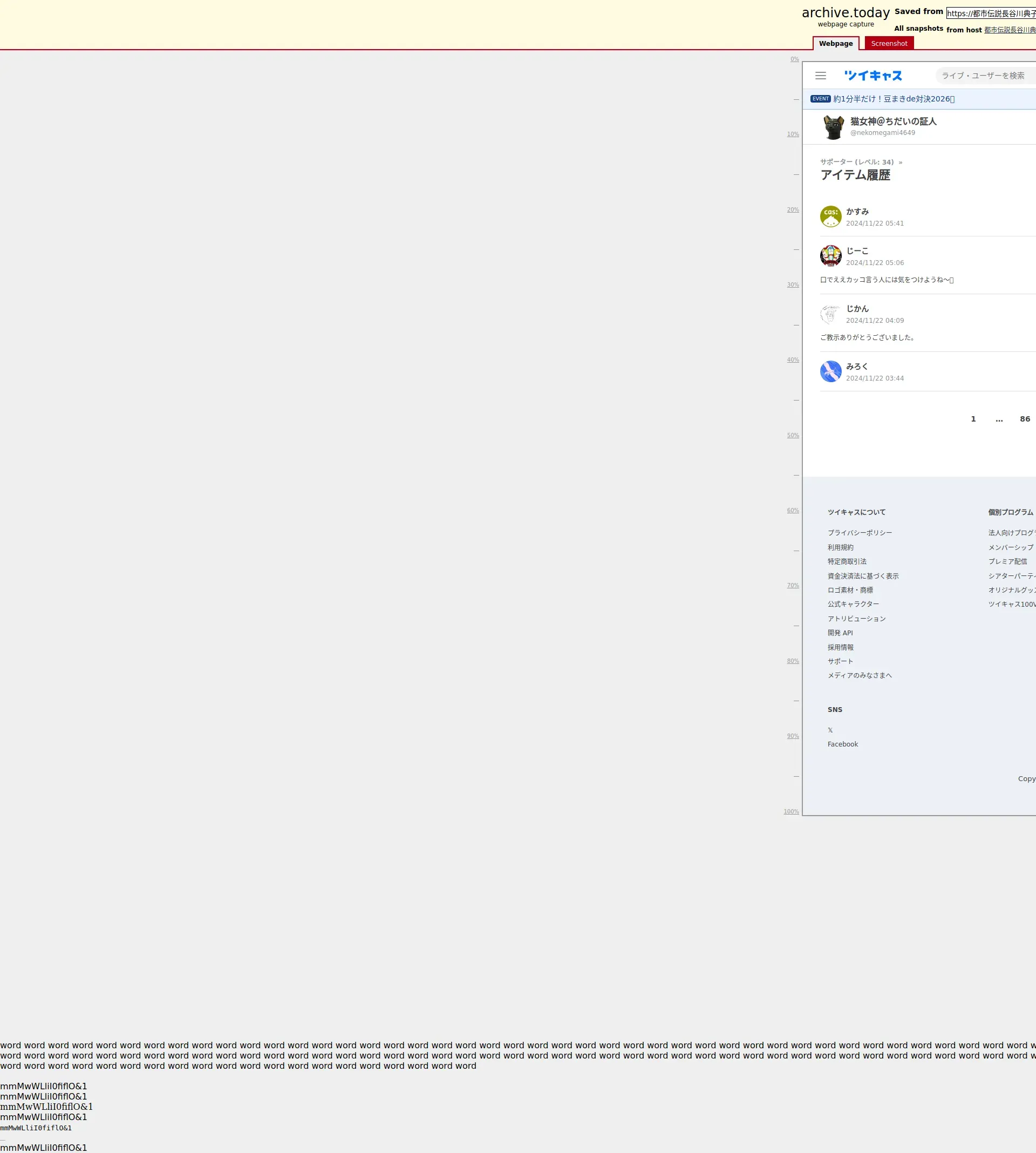This screenshot has width=1036, height=1153.
Task: Click pagination ellipsis item
Action: (999, 419)
